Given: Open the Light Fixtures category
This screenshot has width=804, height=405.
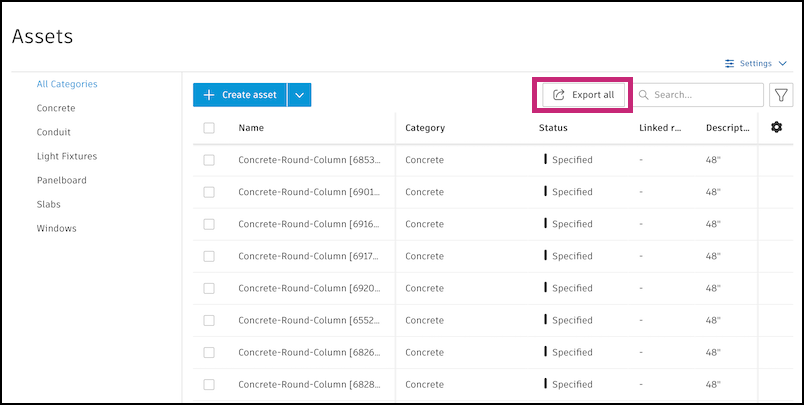Looking at the screenshot, I should click(x=66, y=156).
